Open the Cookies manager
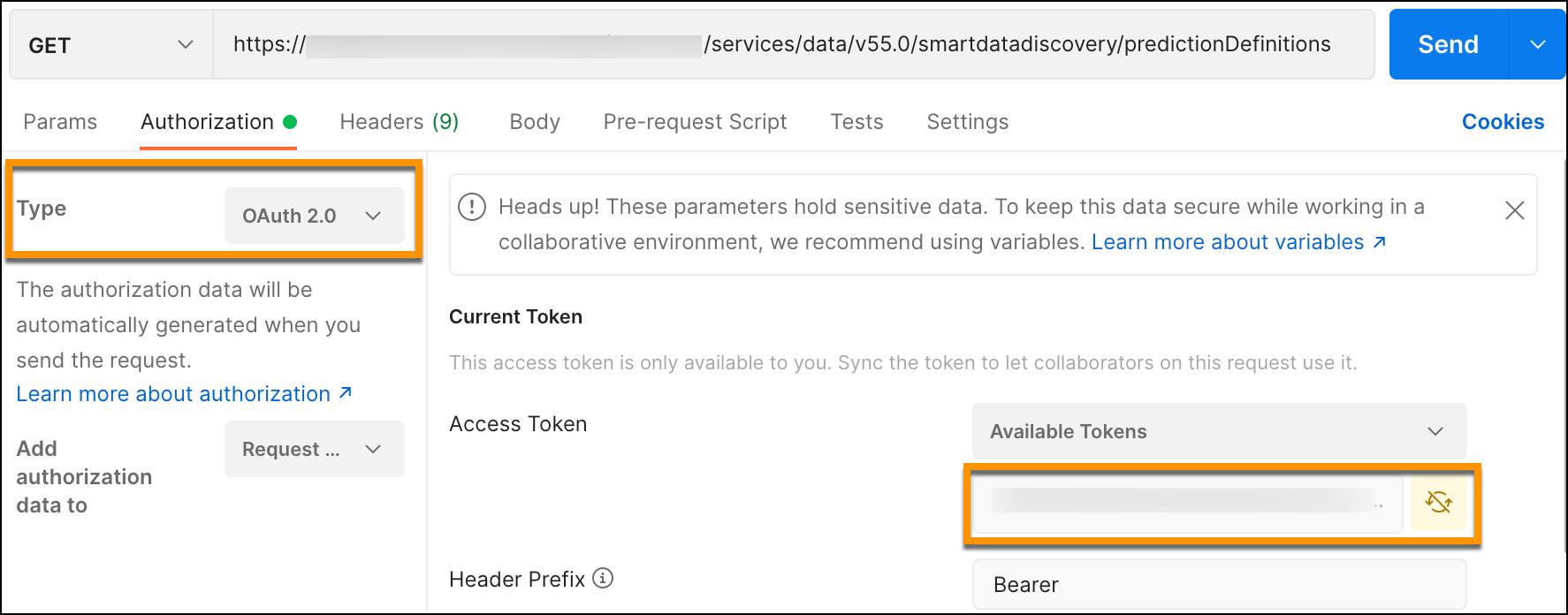This screenshot has width=1568, height=615. 1503,121
